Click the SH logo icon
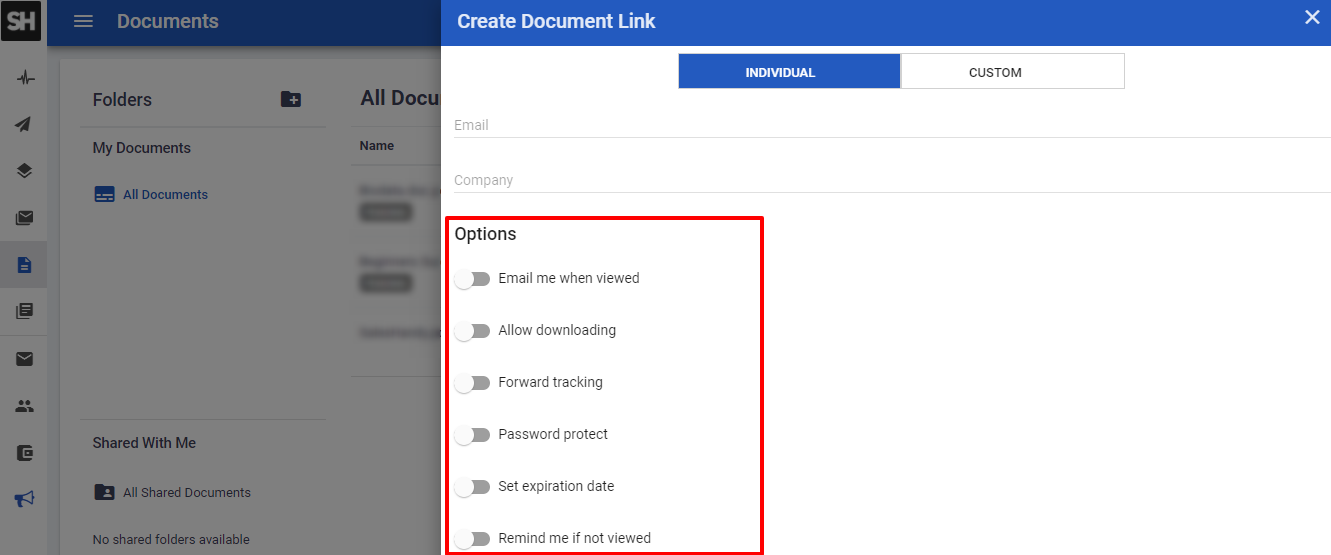Viewport: 1331px width, 555px height. pyautogui.click(x=22, y=21)
